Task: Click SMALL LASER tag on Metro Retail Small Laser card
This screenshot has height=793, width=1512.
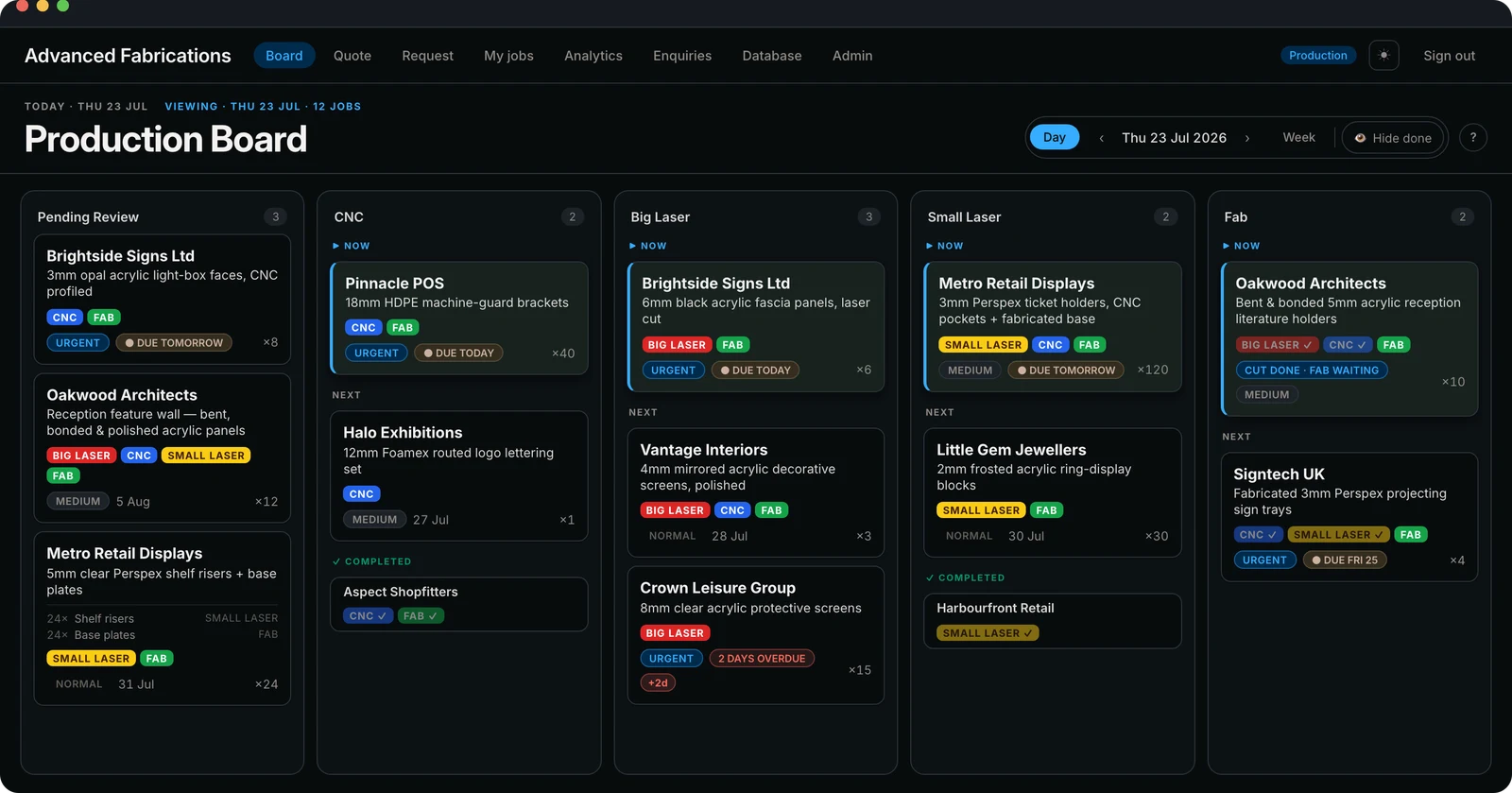Action: pyautogui.click(x=984, y=345)
